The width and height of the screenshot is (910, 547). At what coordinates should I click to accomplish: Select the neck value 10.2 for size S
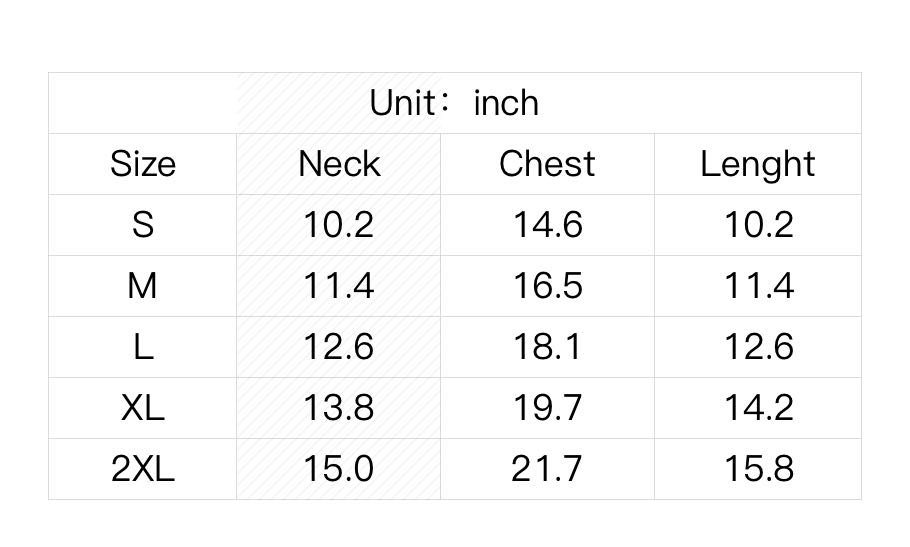coord(339,225)
